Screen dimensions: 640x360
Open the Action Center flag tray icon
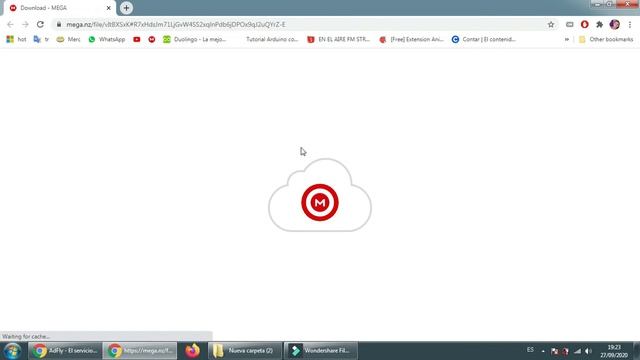554,351
